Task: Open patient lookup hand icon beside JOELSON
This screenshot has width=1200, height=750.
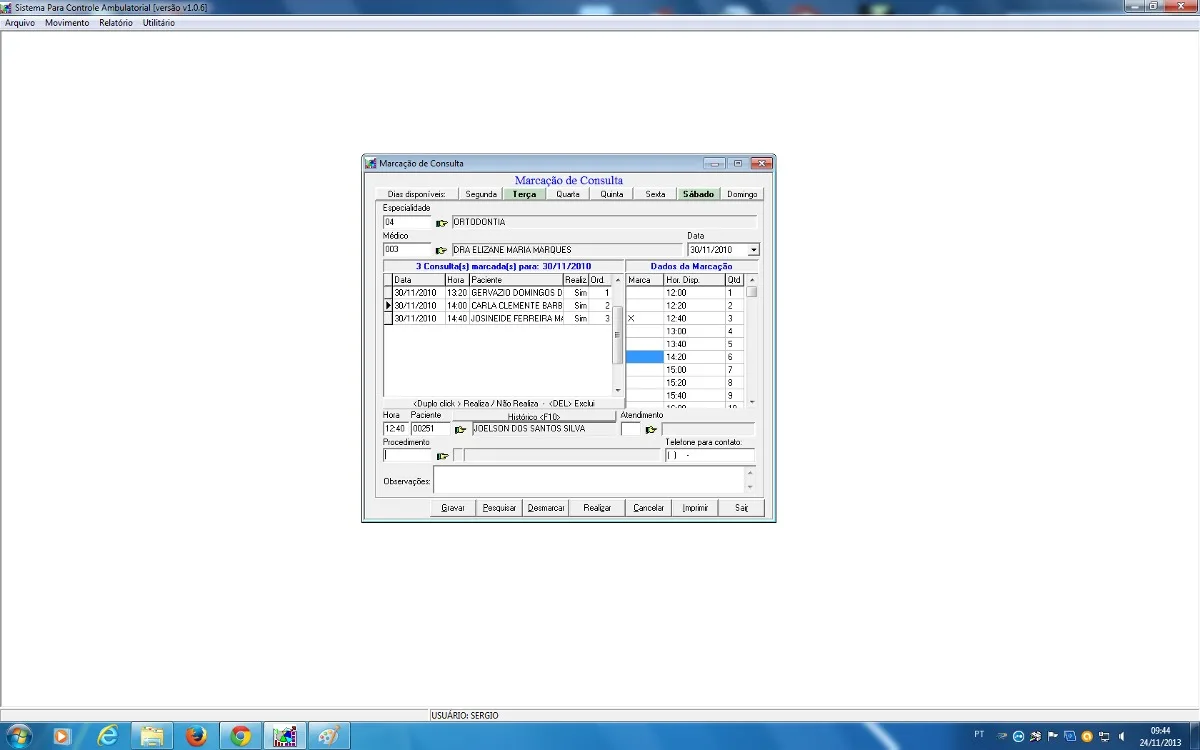Action: pyautogui.click(x=461, y=429)
